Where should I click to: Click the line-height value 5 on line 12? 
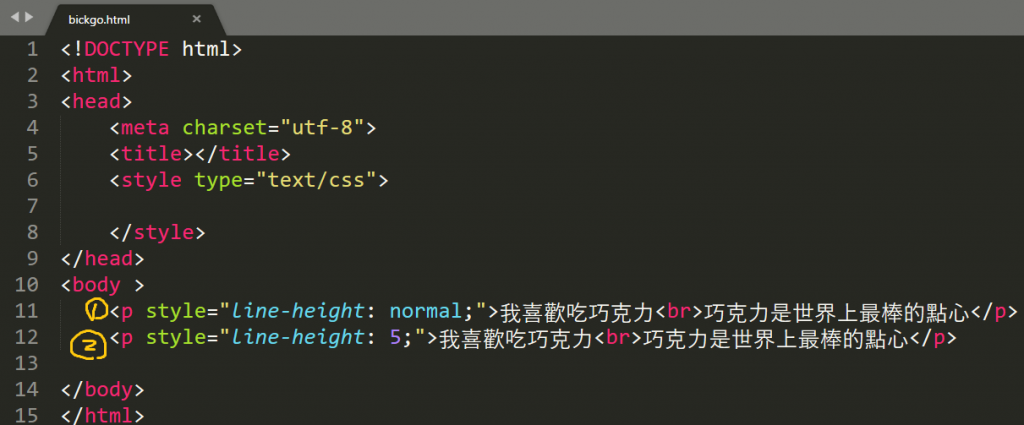point(396,338)
